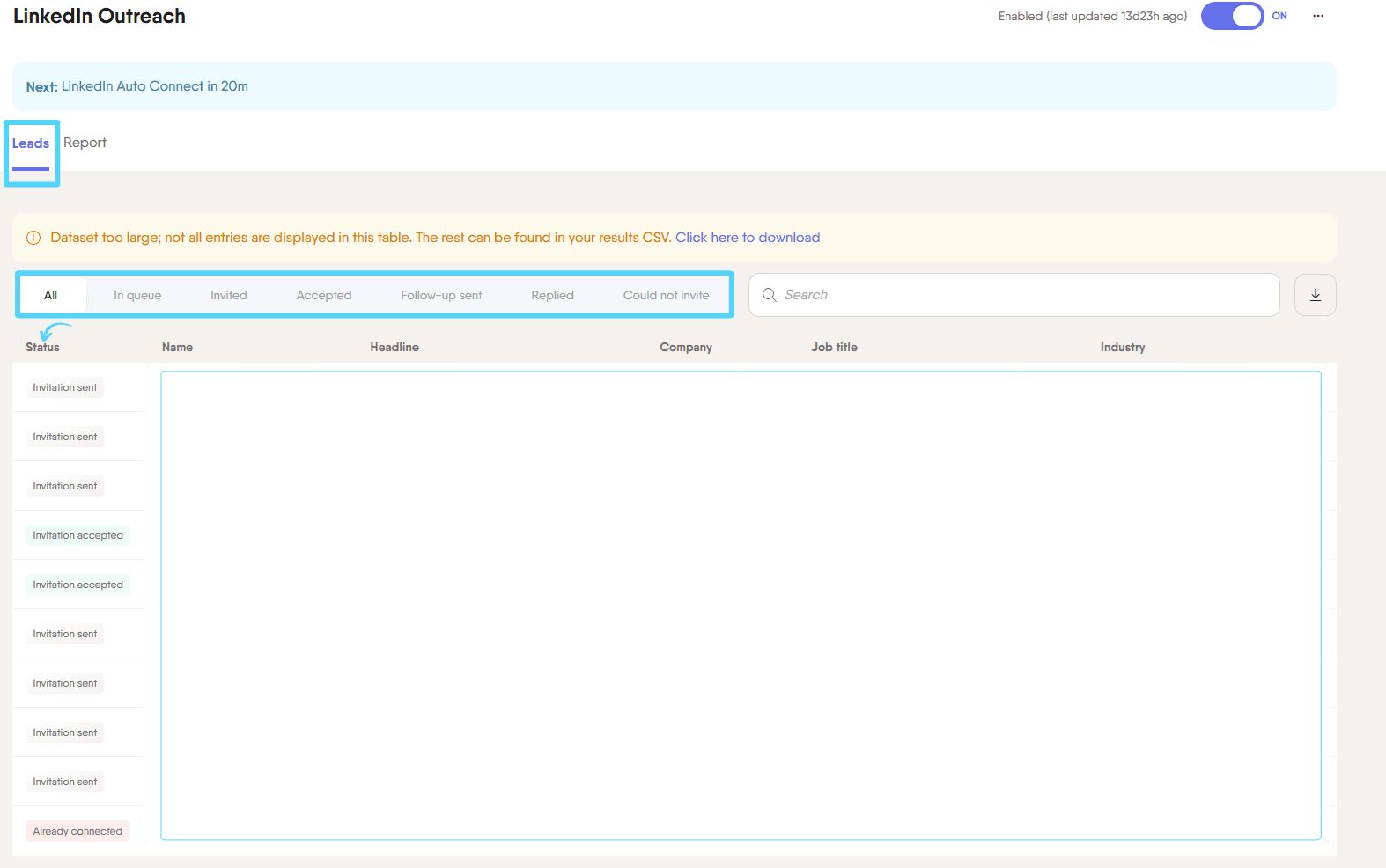Toggle the LinkedIn Outreach ON switch
Screen dimensions: 1386x868
[1232, 16]
